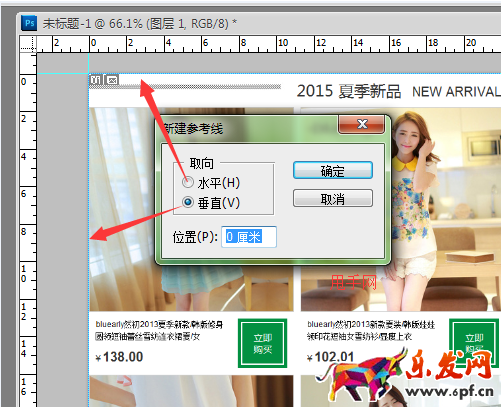Click the slice number badge icon
The height and width of the screenshot is (412, 504).
(96, 80)
